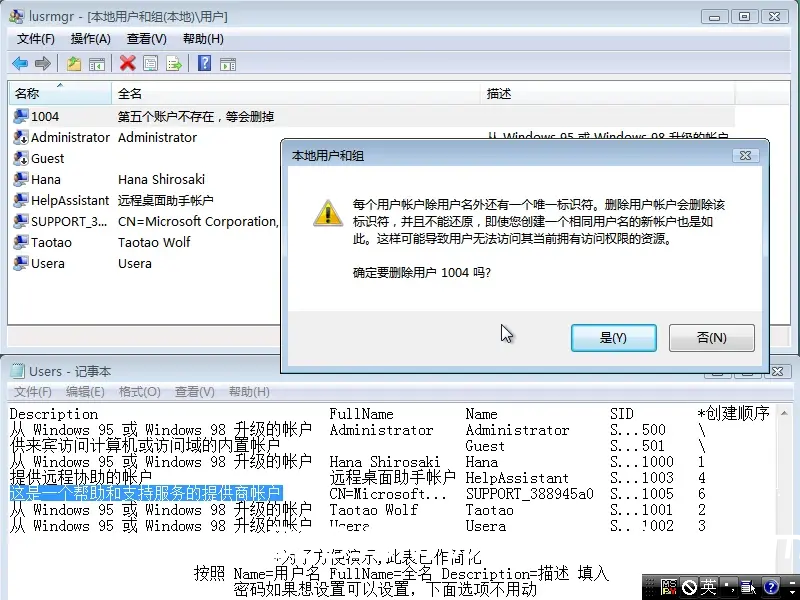The height and width of the screenshot is (600, 800).
Task: Click the Notepad icon in Users title bar
Action: 18,371
